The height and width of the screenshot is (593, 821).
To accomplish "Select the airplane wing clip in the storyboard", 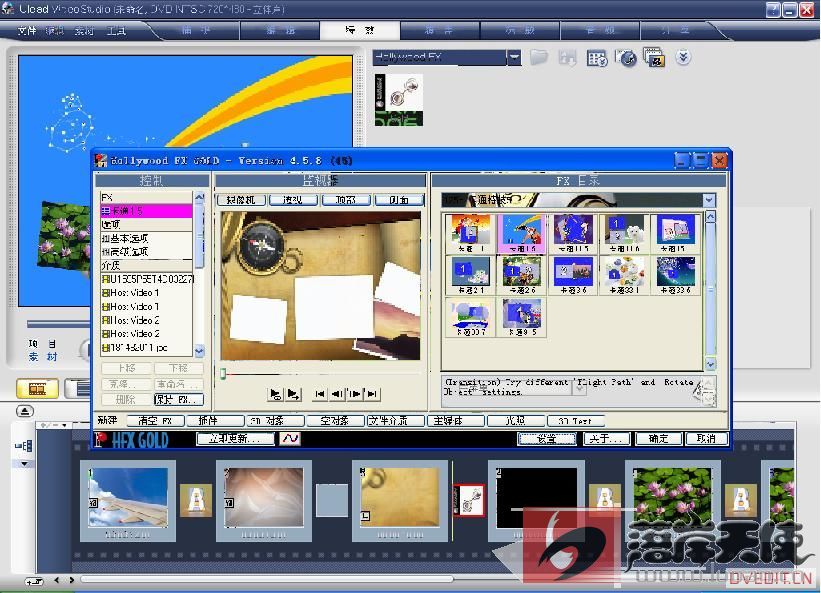I will click(128, 501).
